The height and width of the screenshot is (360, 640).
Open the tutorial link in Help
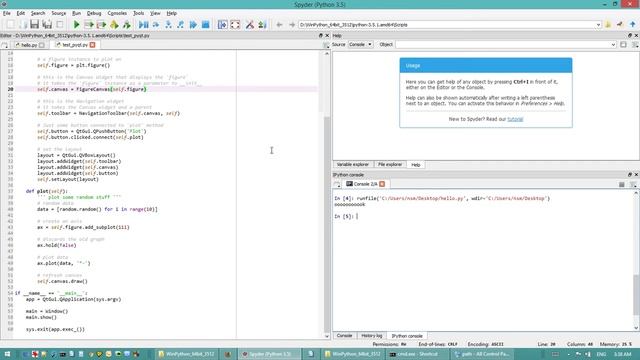point(515,119)
